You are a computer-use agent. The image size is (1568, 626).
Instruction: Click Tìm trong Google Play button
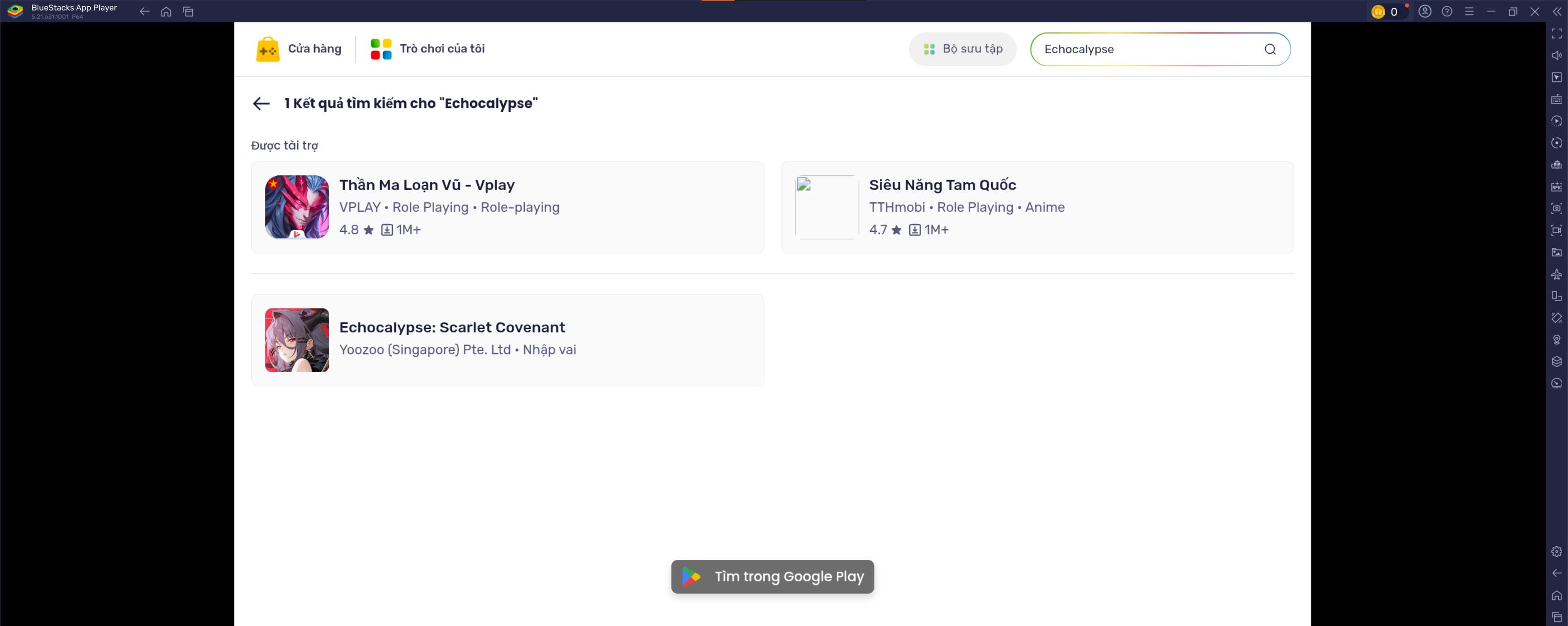point(772,577)
